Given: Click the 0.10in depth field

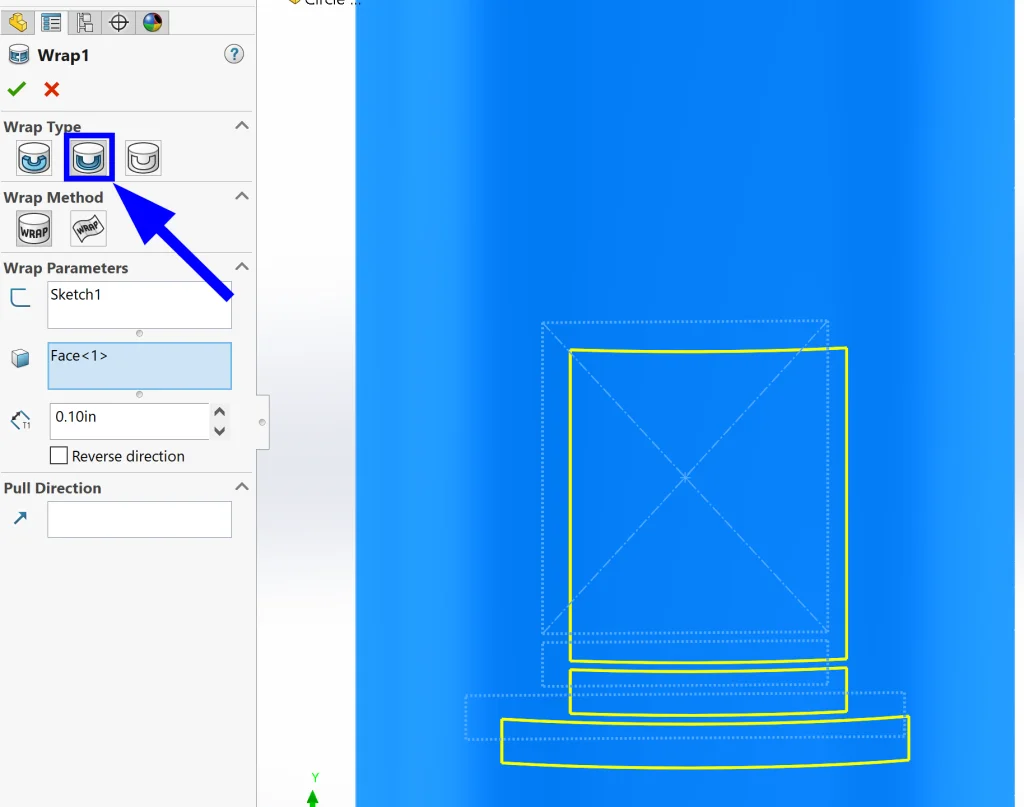Looking at the screenshot, I should tap(129, 421).
